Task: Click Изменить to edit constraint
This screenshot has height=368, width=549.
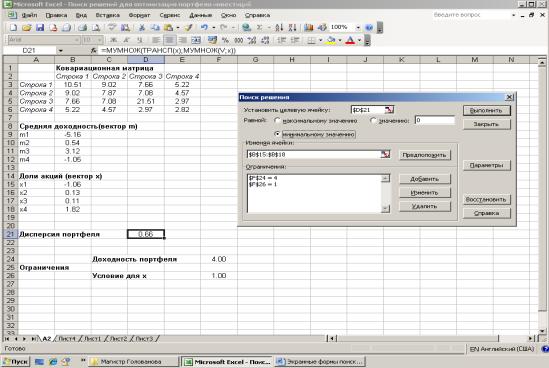Action: point(424,193)
